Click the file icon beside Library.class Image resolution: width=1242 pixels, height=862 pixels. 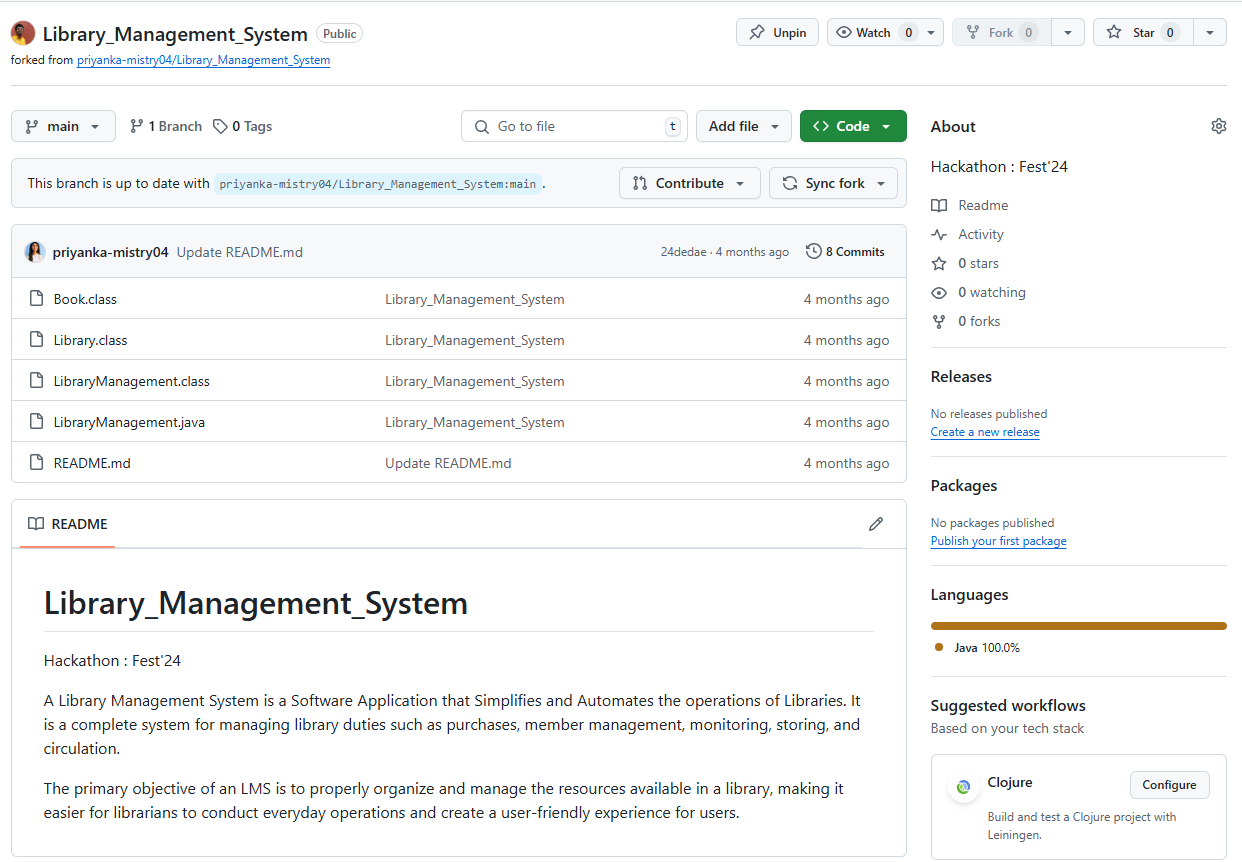[x=37, y=340]
